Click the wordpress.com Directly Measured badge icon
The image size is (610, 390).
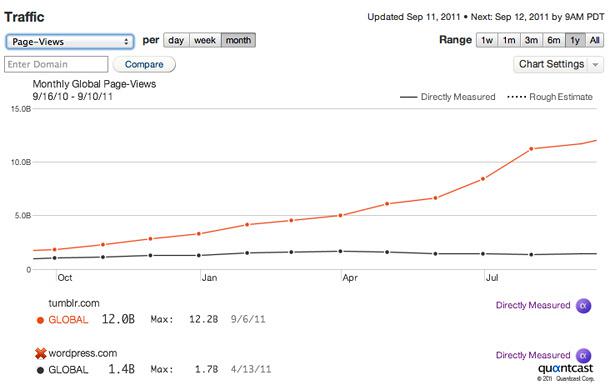click(583, 355)
